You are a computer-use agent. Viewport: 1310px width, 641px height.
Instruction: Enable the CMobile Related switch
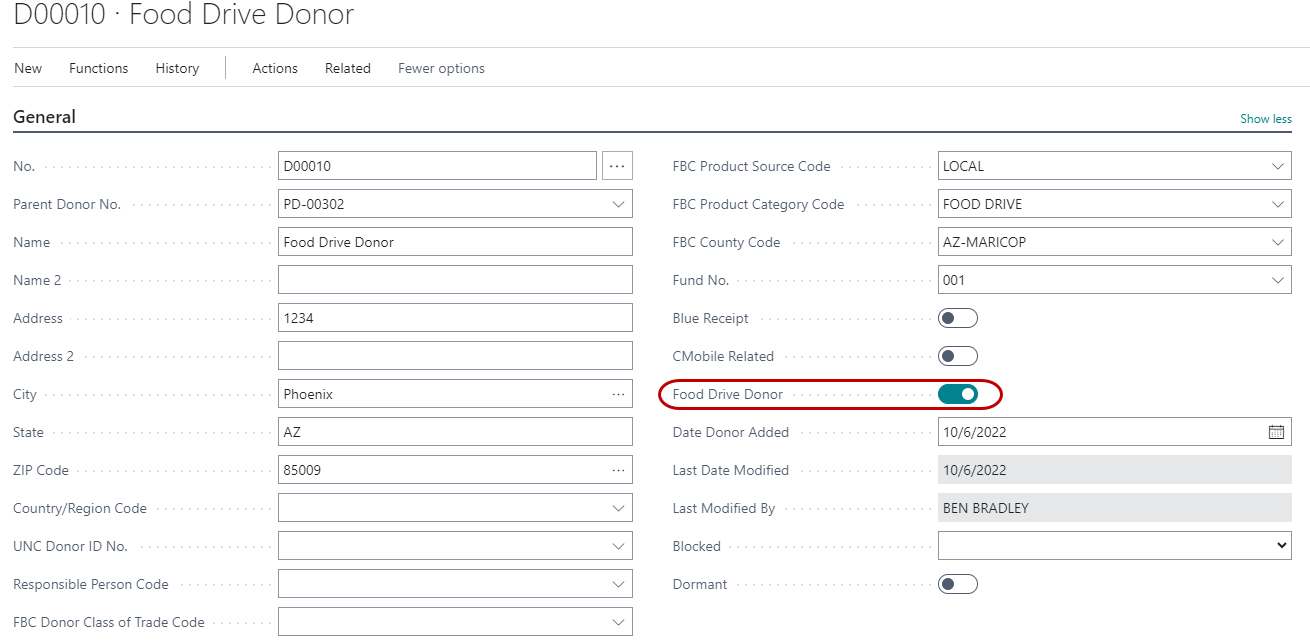tap(957, 356)
